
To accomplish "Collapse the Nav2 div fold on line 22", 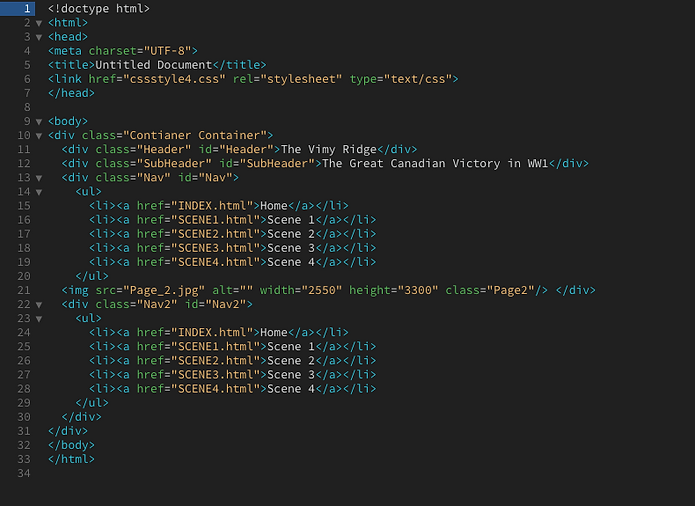I will pyautogui.click(x=39, y=305).
